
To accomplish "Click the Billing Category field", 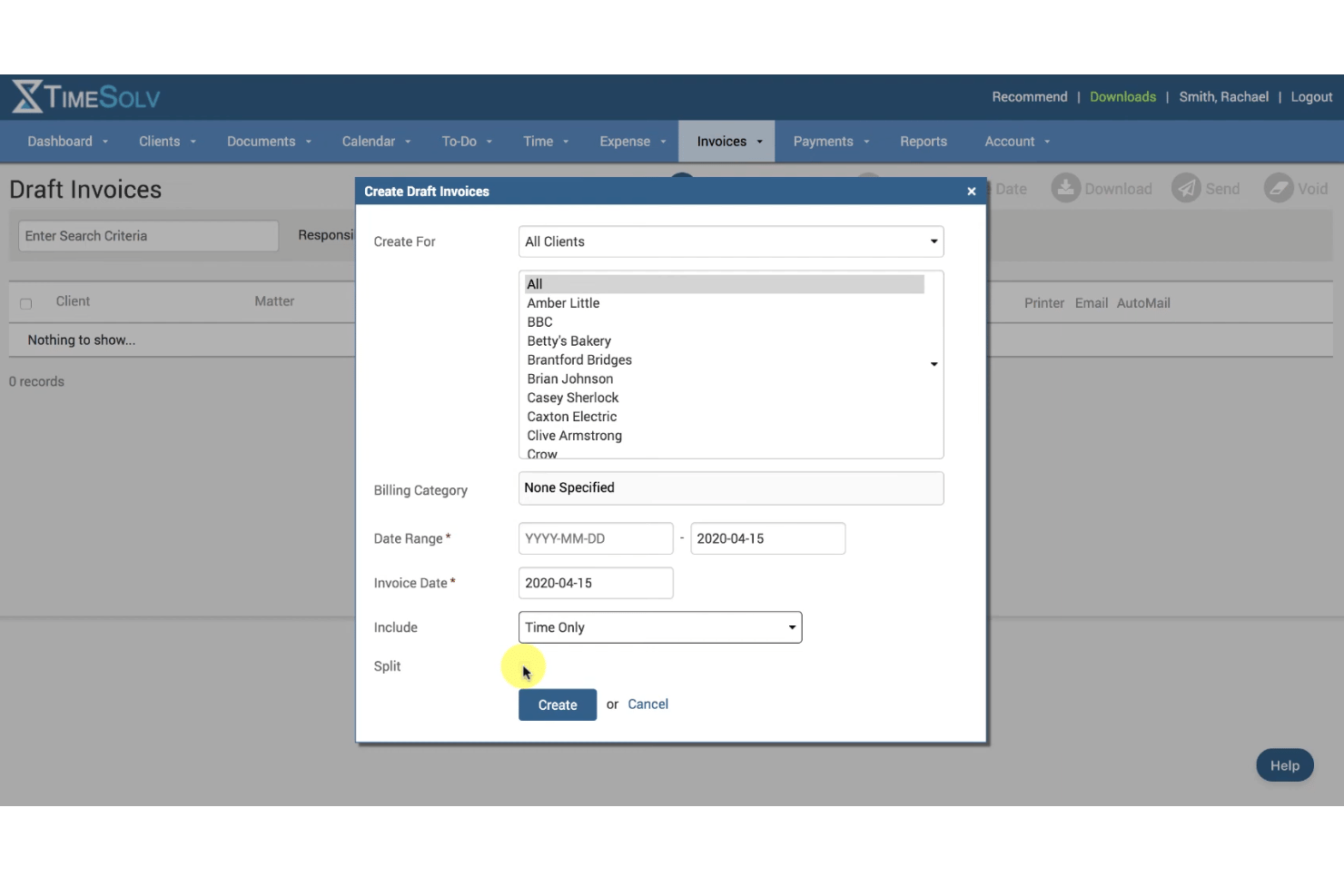I will click(731, 488).
